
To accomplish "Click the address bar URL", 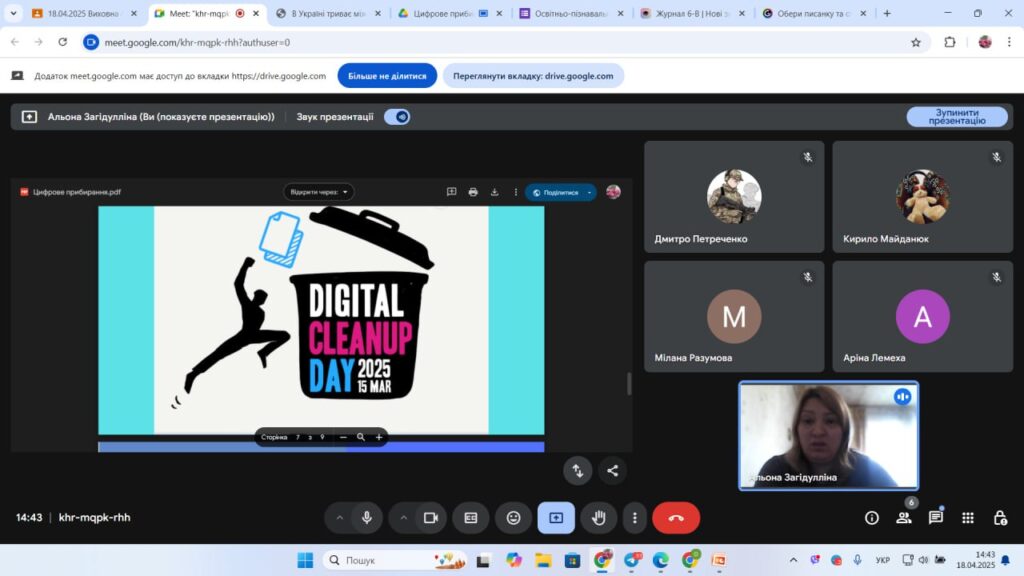I will coord(197,42).
